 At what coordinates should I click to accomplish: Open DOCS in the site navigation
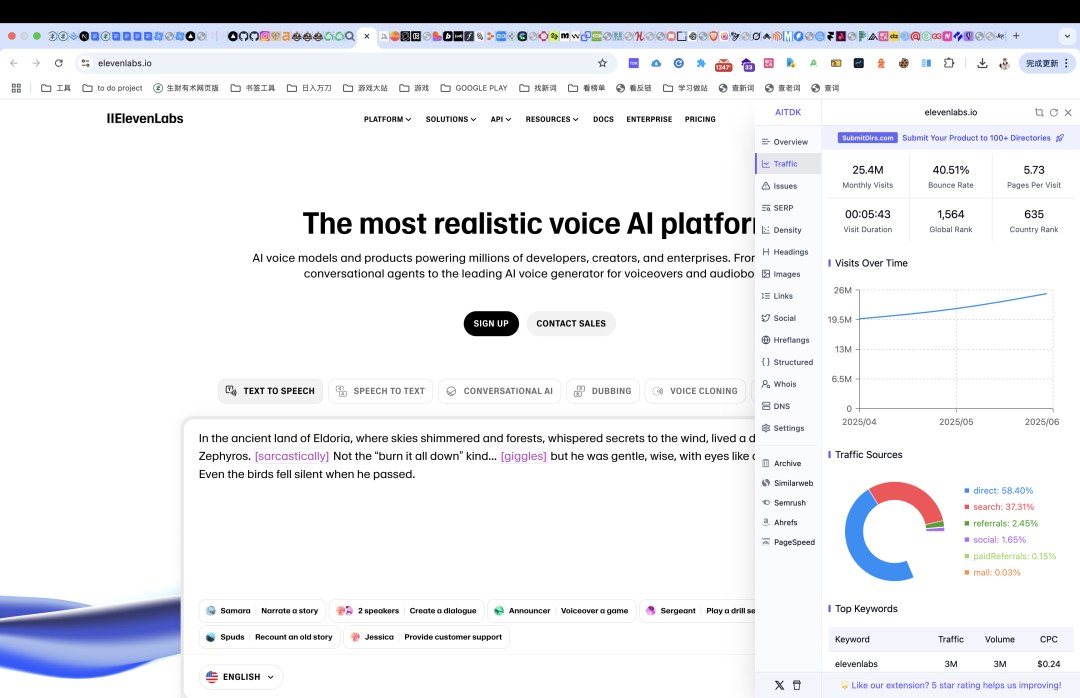(x=603, y=120)
